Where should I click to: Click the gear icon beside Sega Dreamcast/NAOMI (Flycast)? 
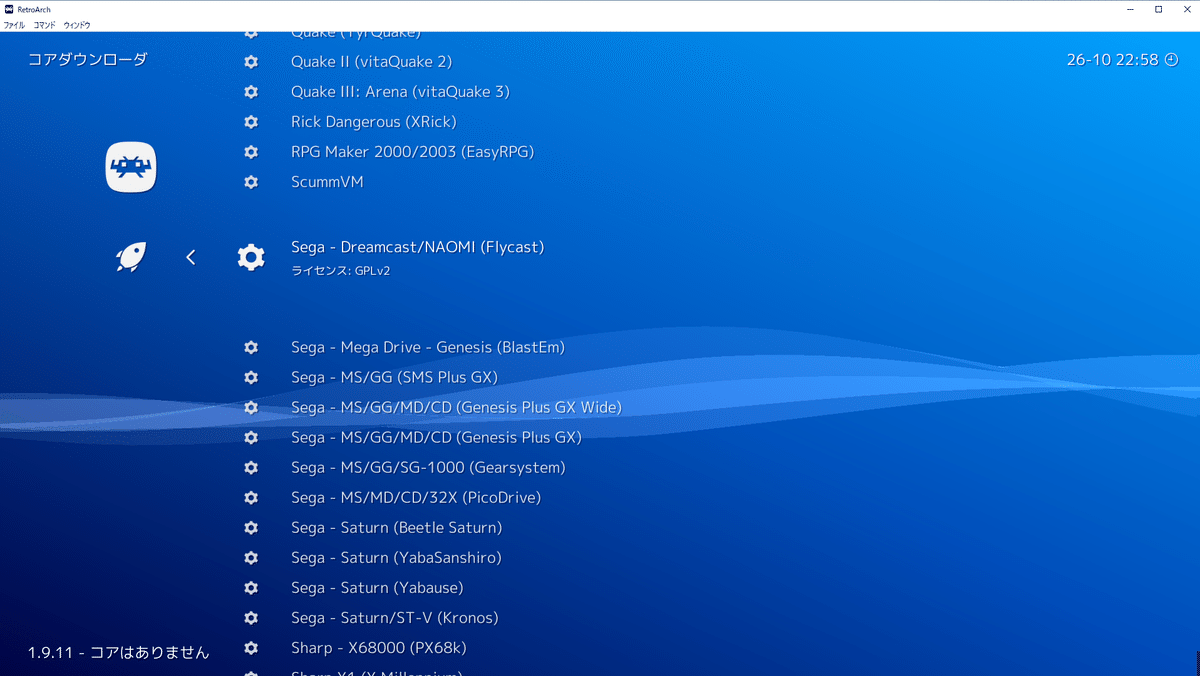click(251, 257)
